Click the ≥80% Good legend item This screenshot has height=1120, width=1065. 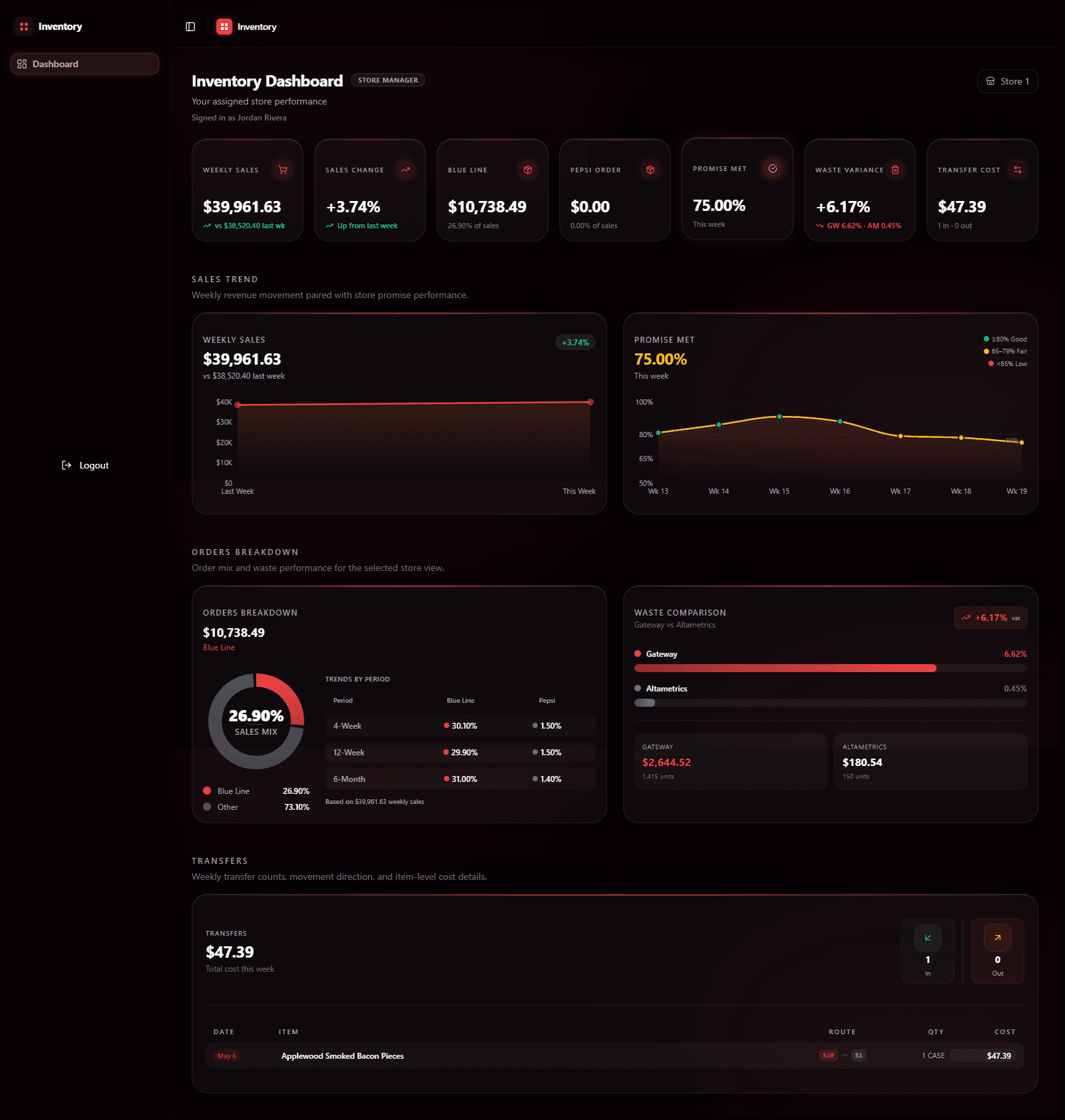1005,339
